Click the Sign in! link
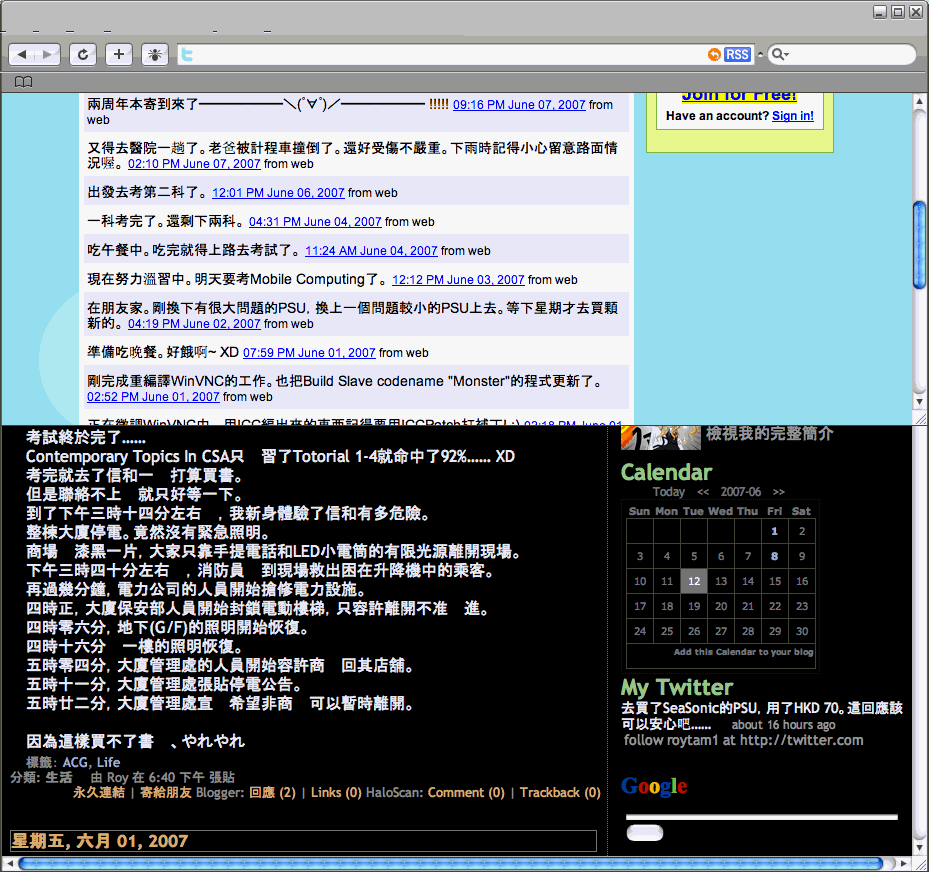 tap(792, 116)
